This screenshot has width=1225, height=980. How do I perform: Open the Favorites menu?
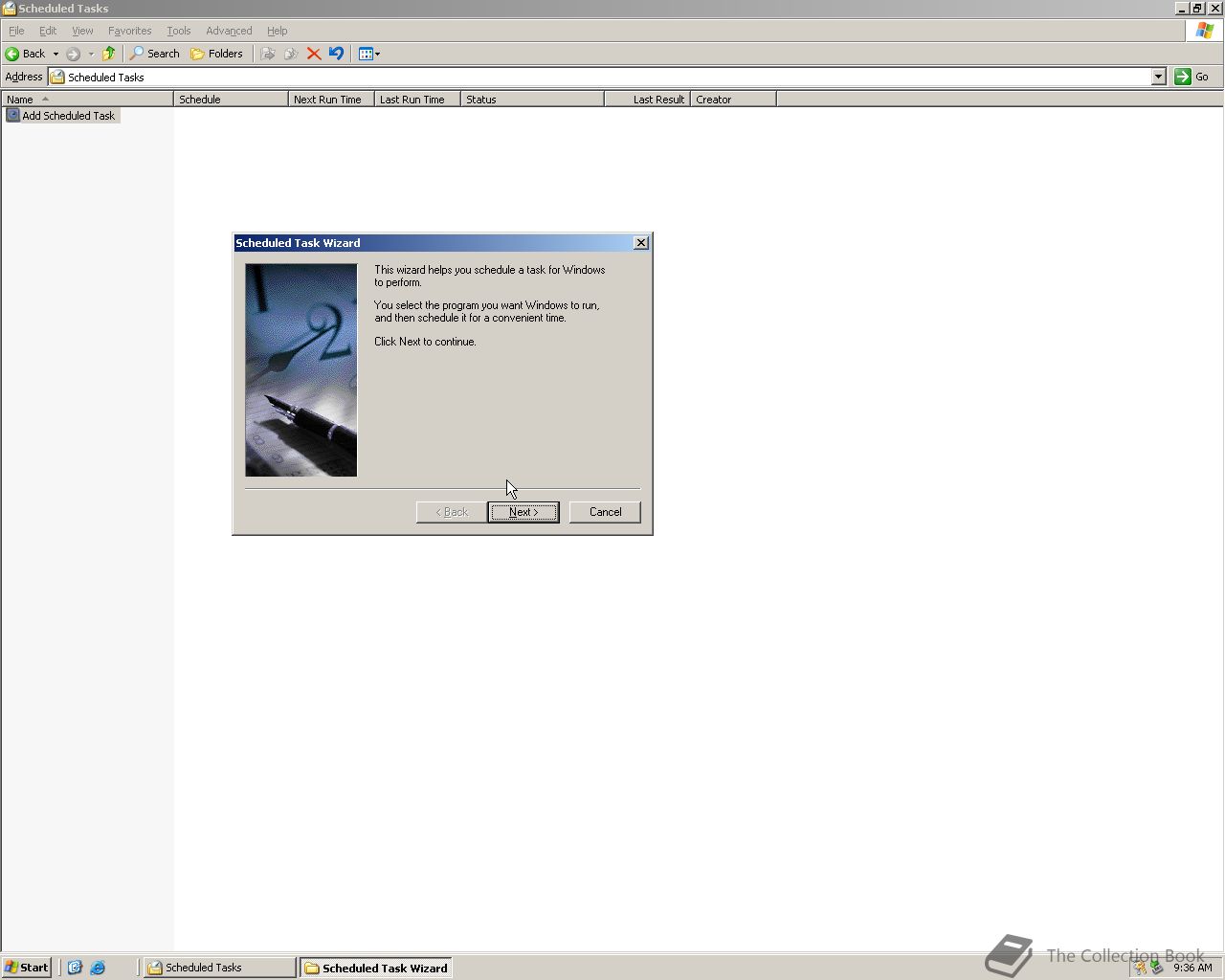pyautogui.click(x=130, y=31)
